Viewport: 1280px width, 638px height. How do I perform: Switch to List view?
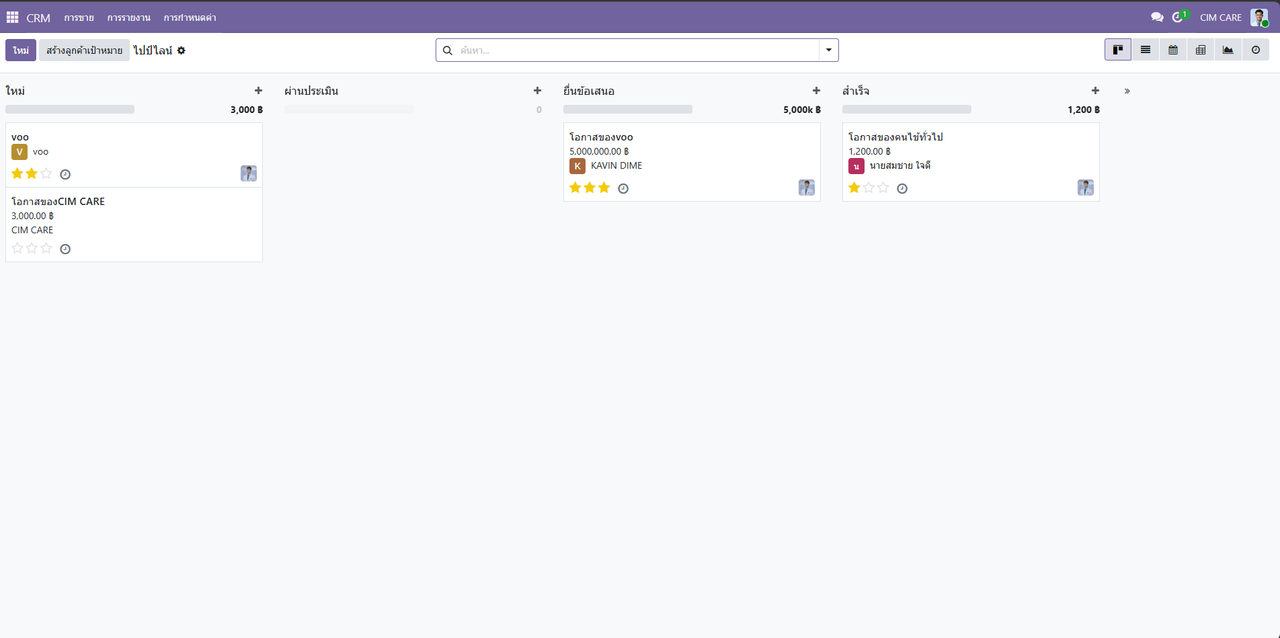[x=1145, y=50]
